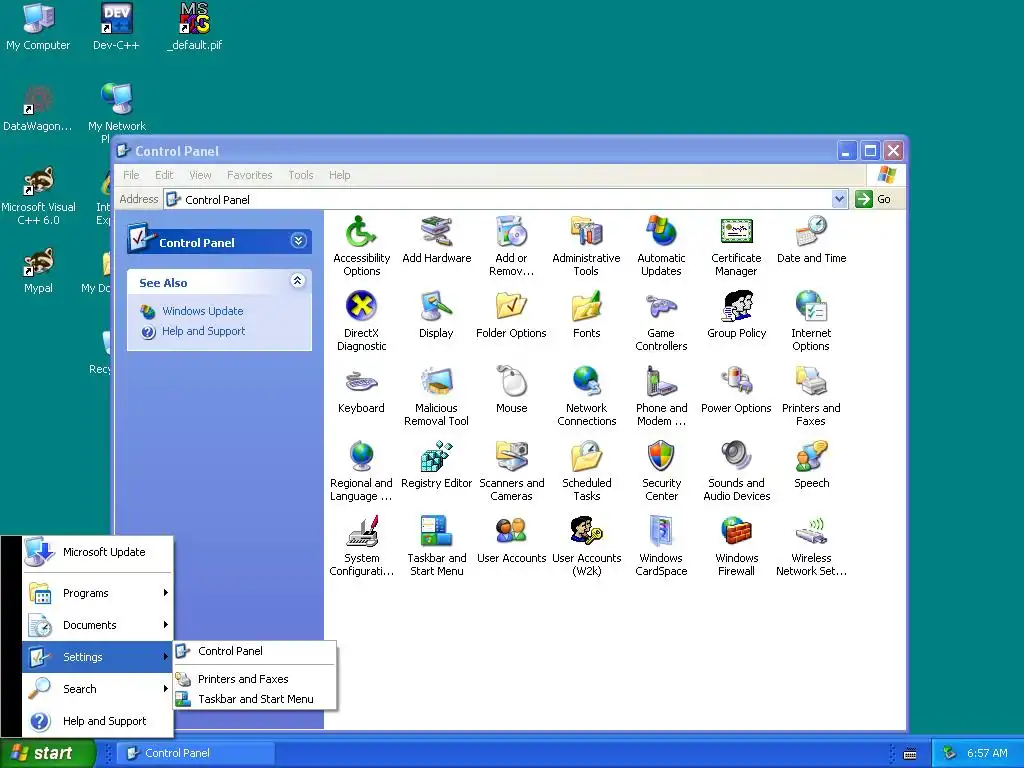Click the Address bar text field
Viewport: 1024px width, 768px height.
[498, 199]
